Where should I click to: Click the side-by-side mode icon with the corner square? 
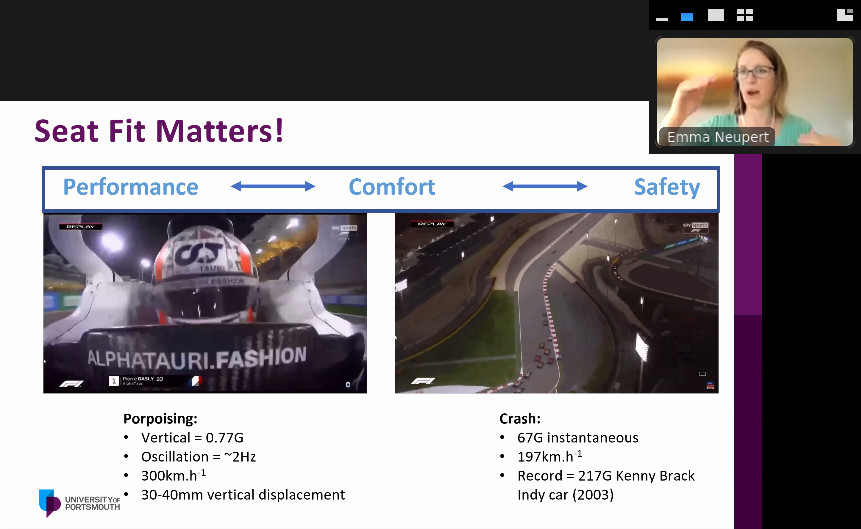point(845,15)
